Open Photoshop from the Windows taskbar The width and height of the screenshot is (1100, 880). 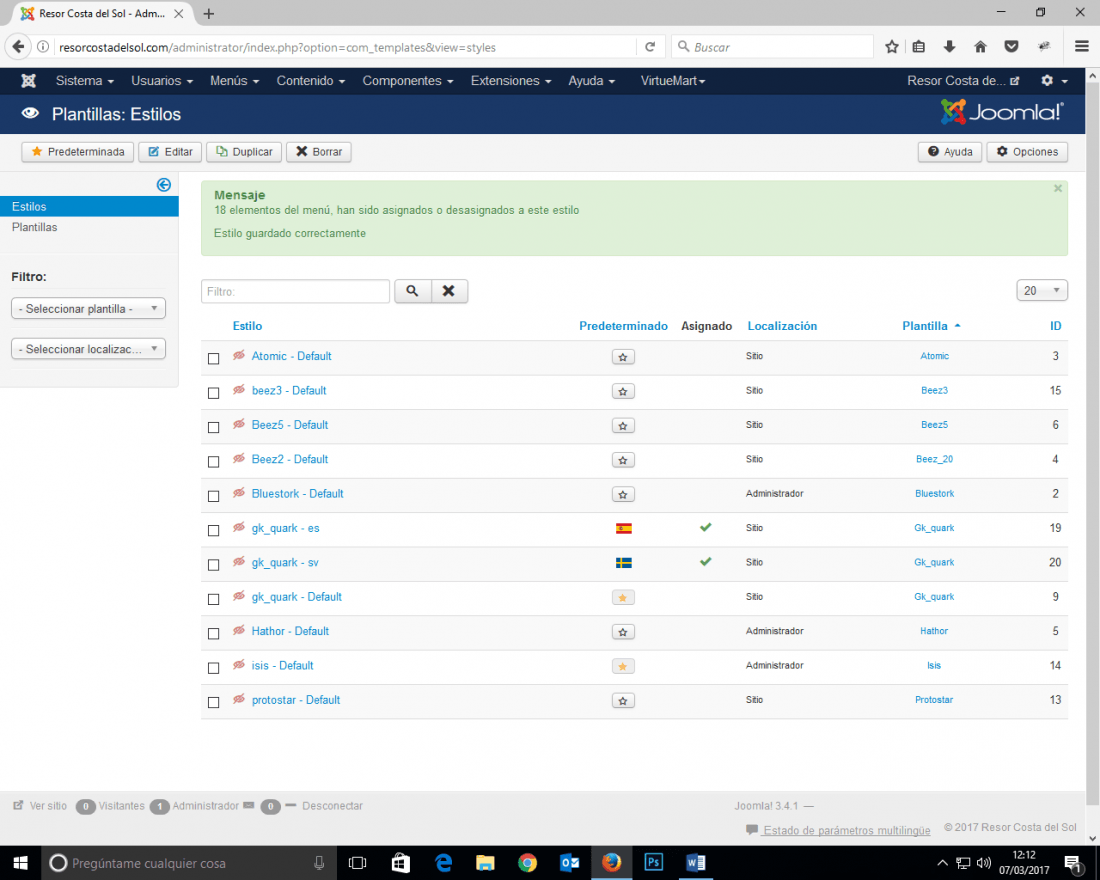[x=653, y=862]
